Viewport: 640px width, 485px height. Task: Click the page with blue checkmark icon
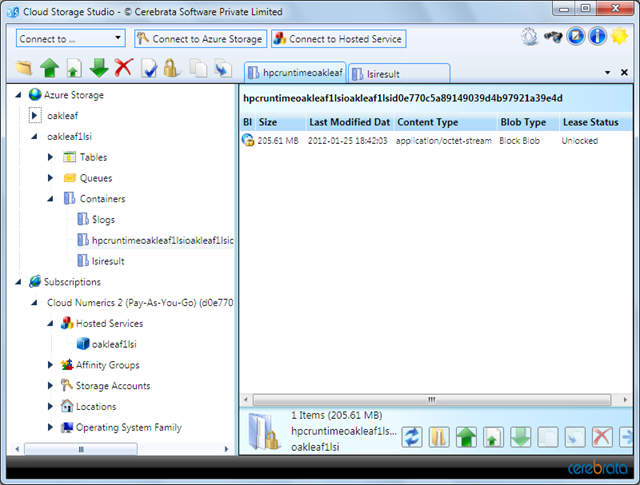click(x=149, y=68)
